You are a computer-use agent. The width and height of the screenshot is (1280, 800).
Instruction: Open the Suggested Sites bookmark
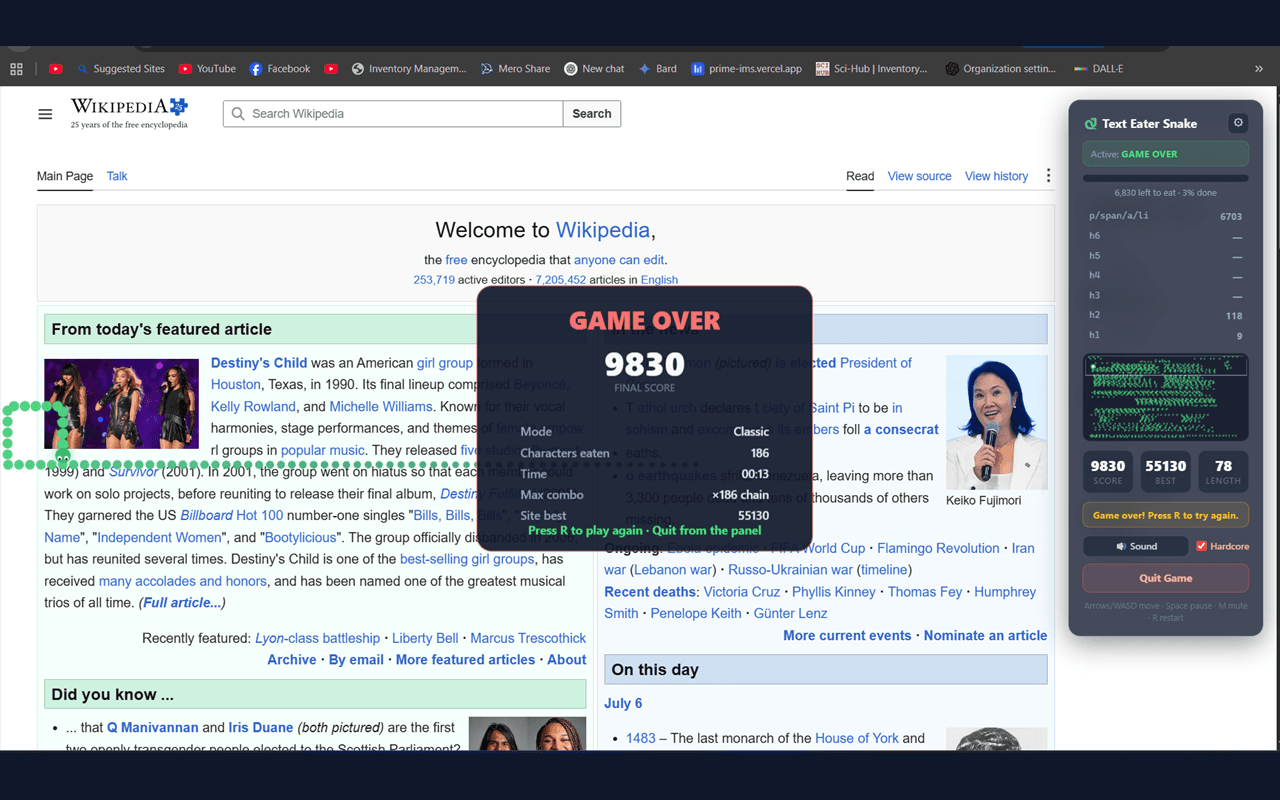[121, 69]
